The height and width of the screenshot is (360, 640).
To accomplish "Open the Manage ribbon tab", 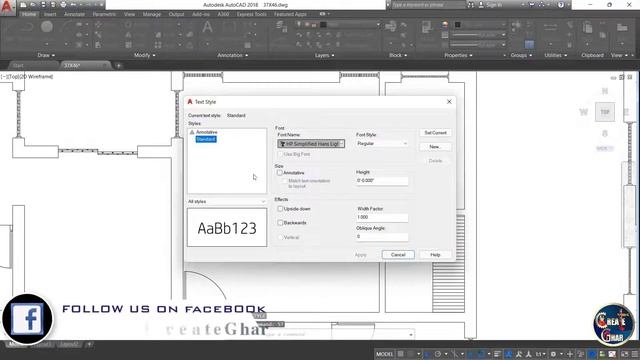I will coord(151,14).
